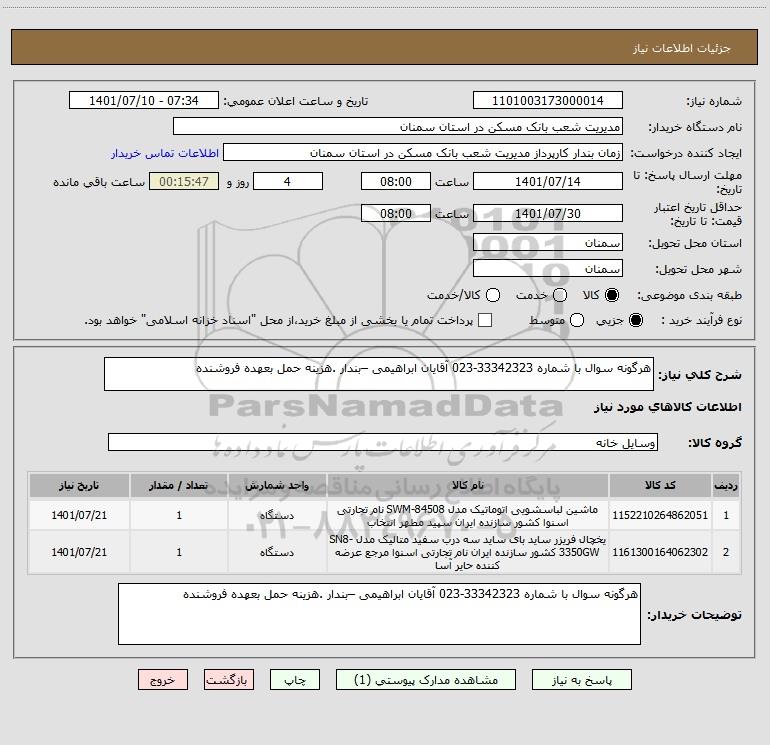The image size is (770, 745).
Task: Open مشاهده مدارک پیوستی (1) button
Action: [426, 680]
